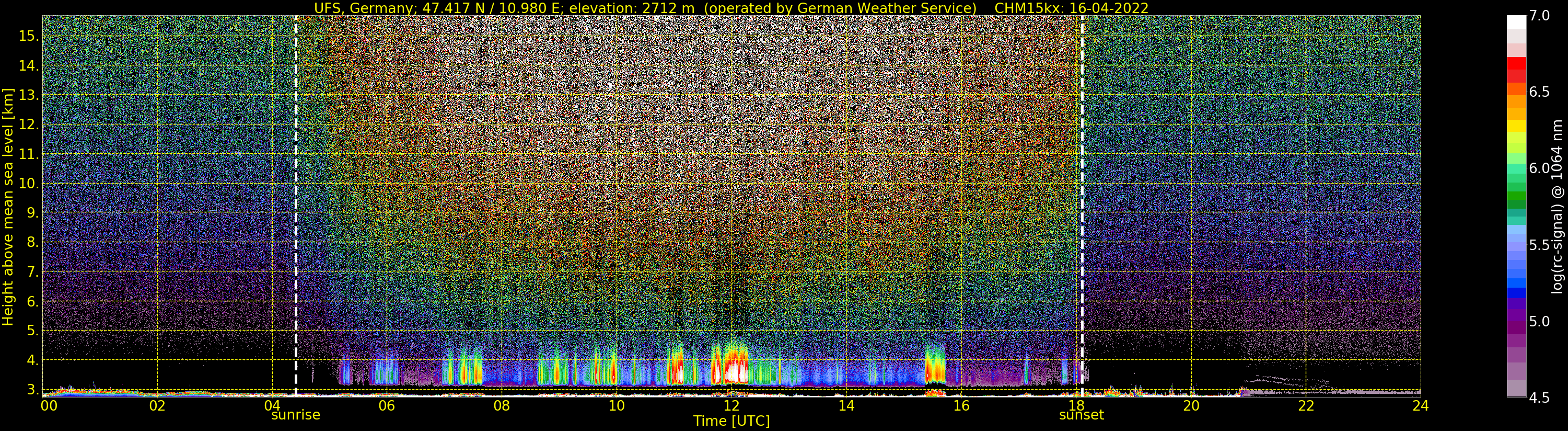Click the height tick label "11."
The width and height of the screenshot is (1568, 431).
(29, 154)
